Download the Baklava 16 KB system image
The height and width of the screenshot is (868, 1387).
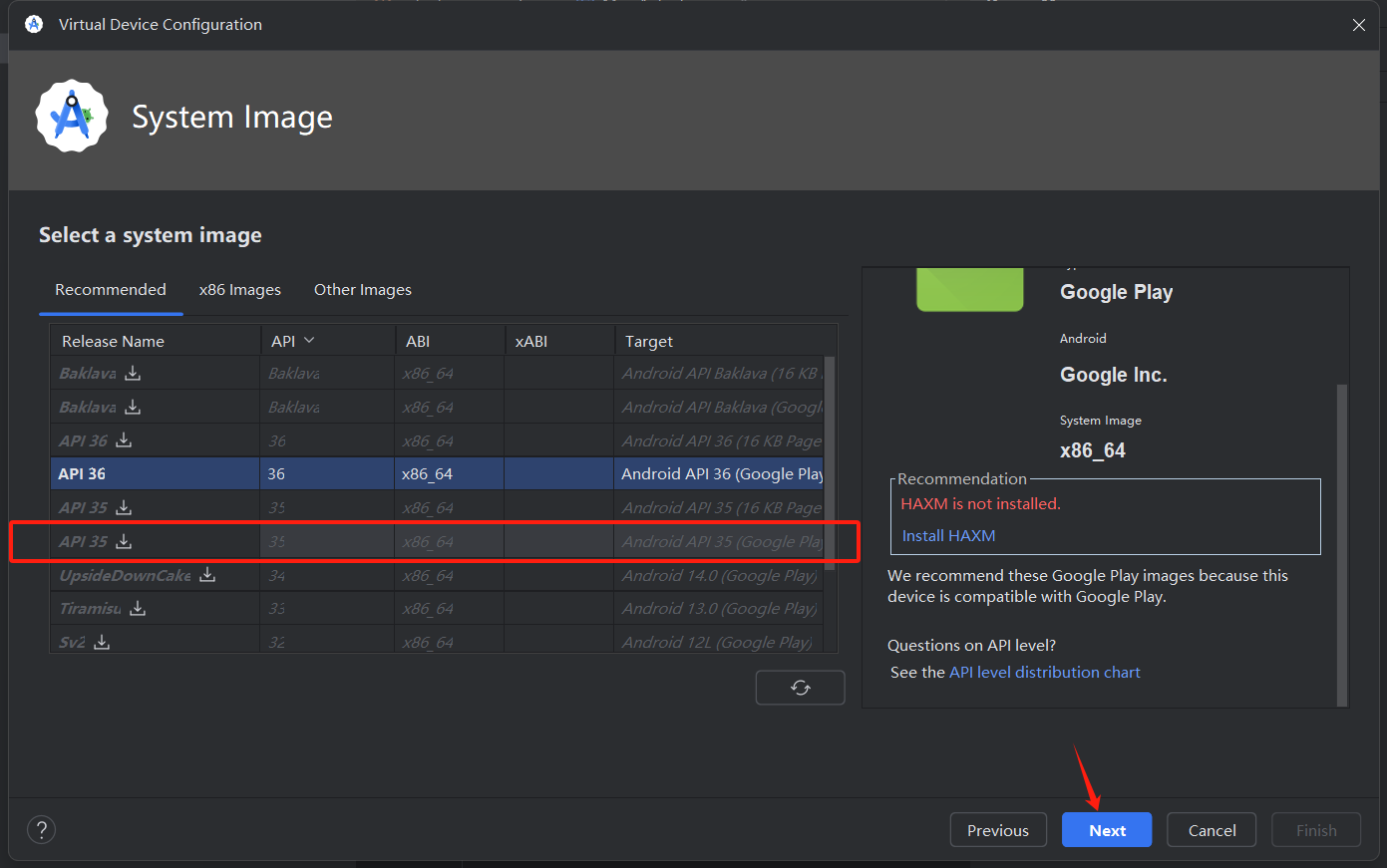point(133,373)
